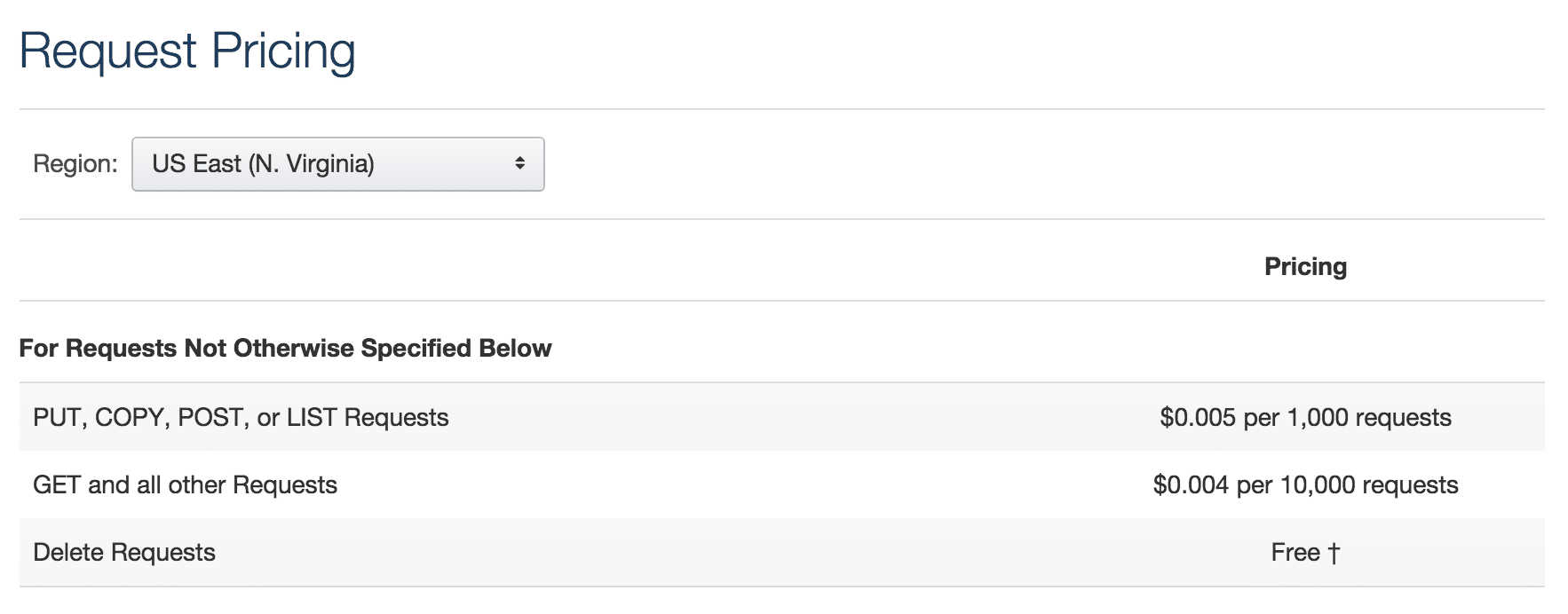The width and height of the screenshot is (1568, 614).
Task: Click the "Region:" label
Action: (75, 164)
